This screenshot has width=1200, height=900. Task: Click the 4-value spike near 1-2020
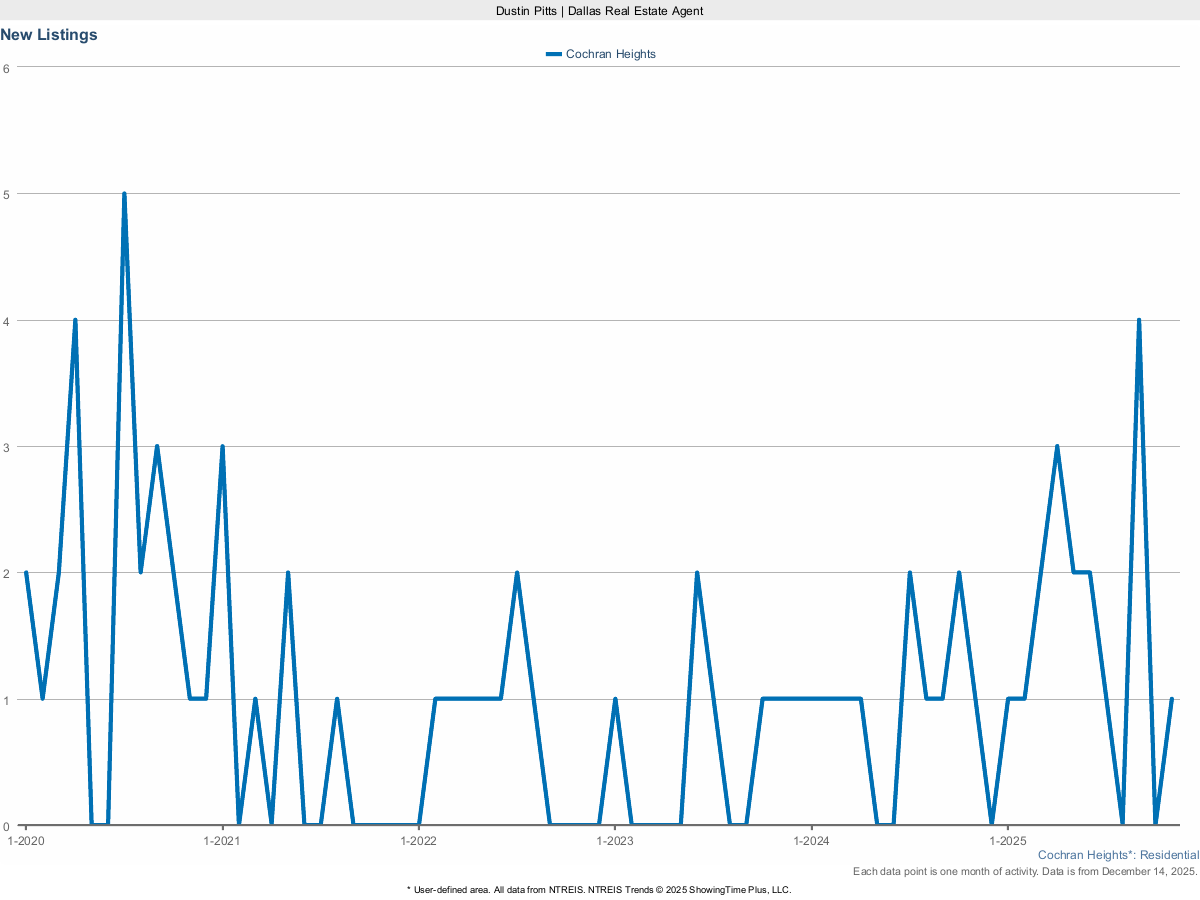pos(75,320)
